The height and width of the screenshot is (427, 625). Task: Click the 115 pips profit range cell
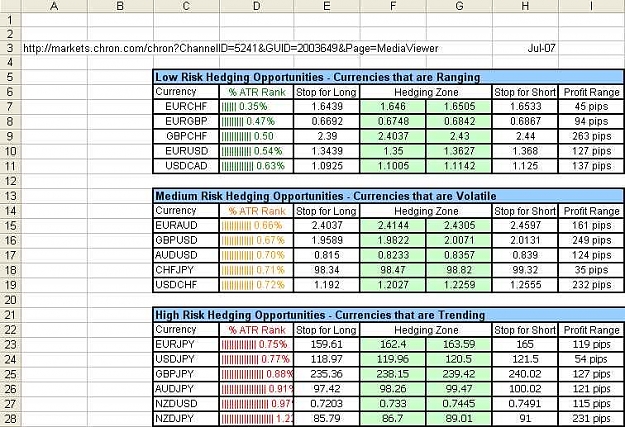pyautogui.click(x=592, y=403)
